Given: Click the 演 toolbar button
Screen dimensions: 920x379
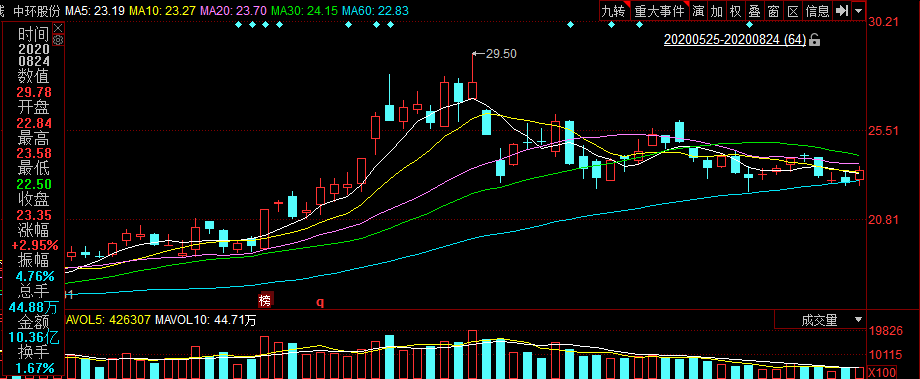Looking at the screenshot, I should point(698,11).
